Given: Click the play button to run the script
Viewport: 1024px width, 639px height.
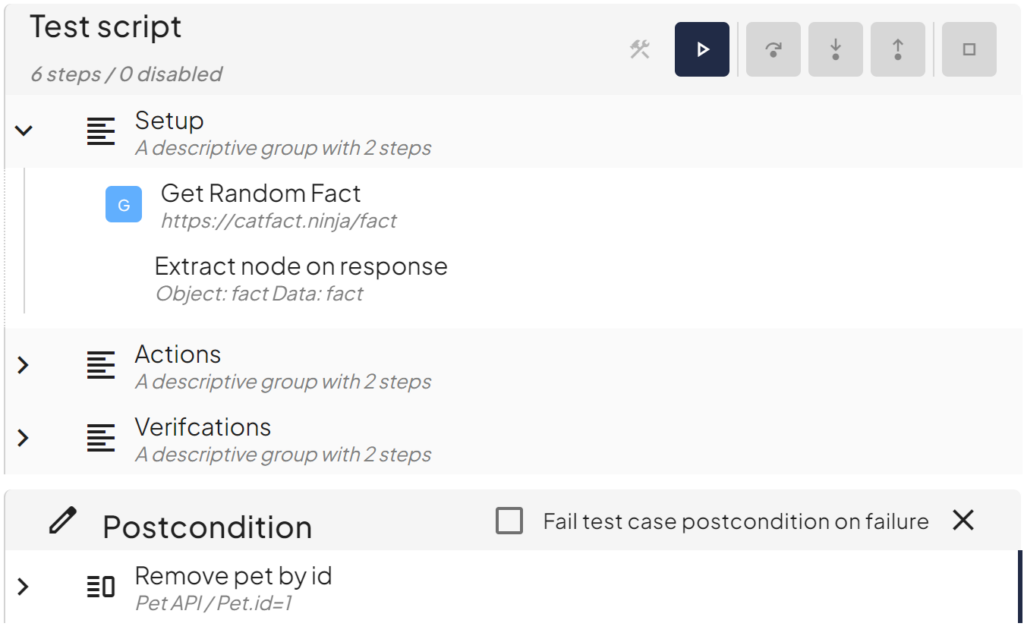Looking at the screenshot, I should pos(702,49).
